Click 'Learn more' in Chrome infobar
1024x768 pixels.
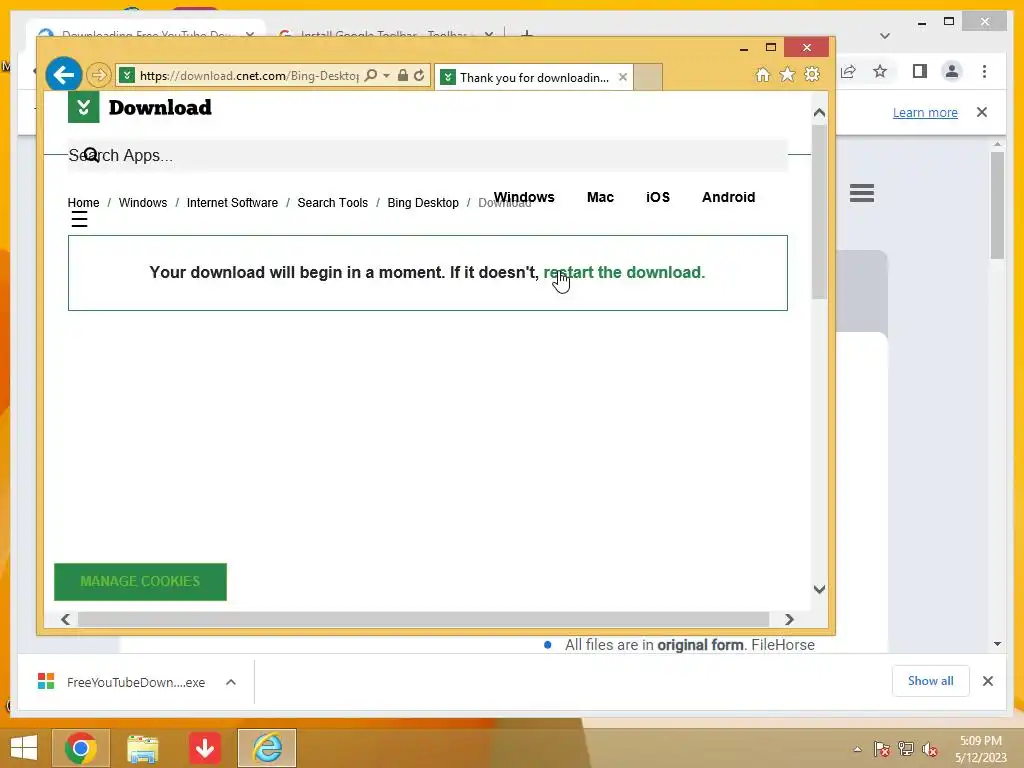point(925,112)
